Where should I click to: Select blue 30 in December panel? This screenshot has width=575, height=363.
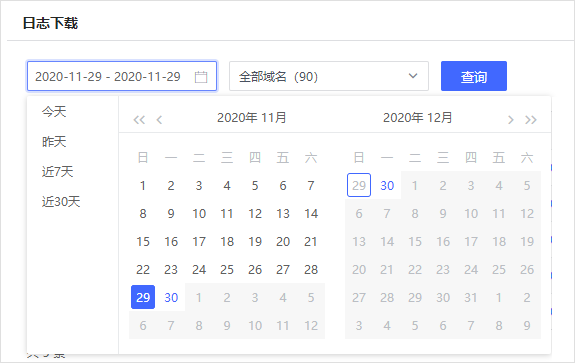pyautogui.click(x=387, y=186)
